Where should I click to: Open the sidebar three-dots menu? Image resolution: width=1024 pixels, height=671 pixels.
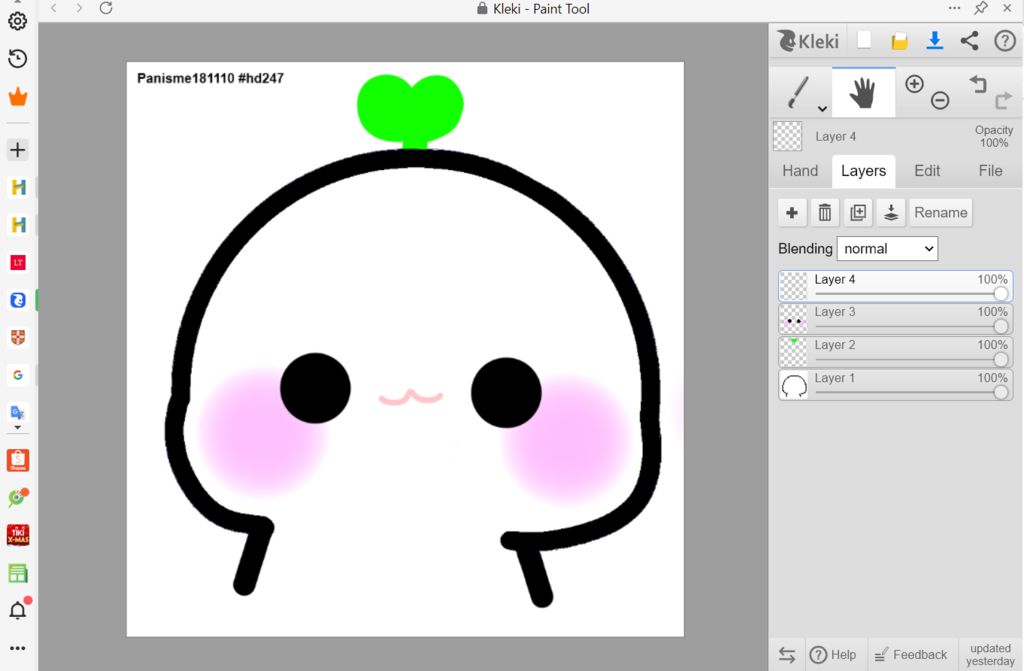coord(18,648)
